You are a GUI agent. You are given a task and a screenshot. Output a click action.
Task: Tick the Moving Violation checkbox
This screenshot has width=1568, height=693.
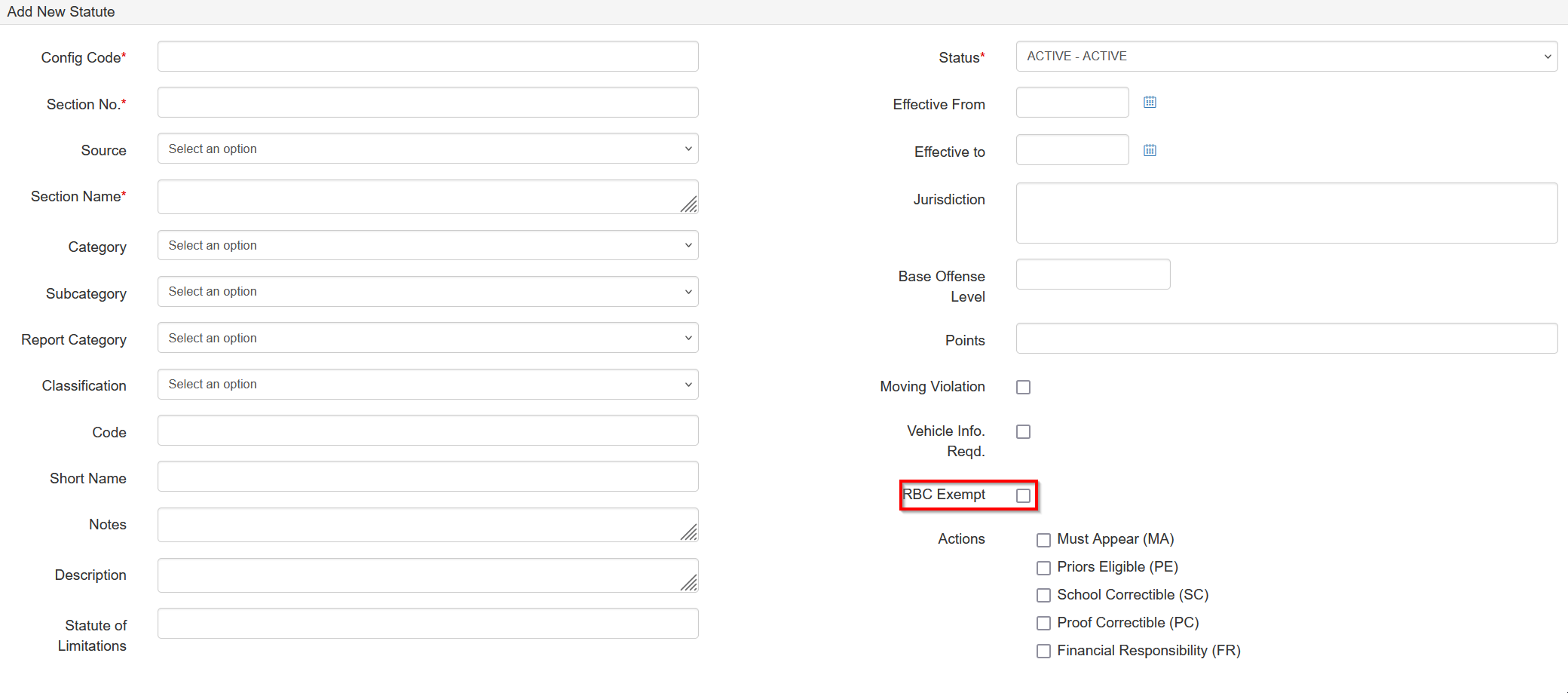tap(1023, 387)
